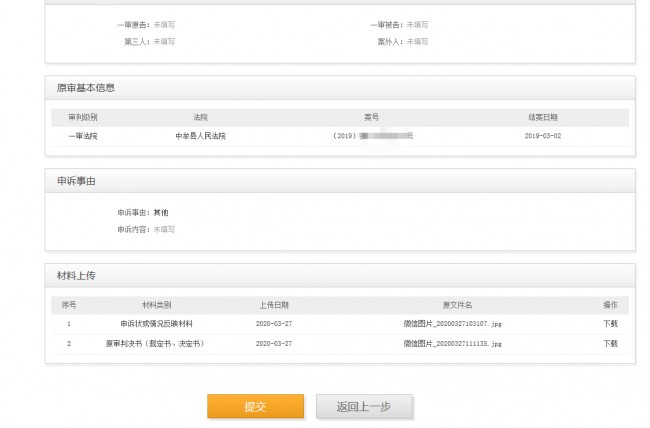Screen dimensions: 650x428
Task: Click the upload date in material row 2
Action: click(x=274, y=343)
